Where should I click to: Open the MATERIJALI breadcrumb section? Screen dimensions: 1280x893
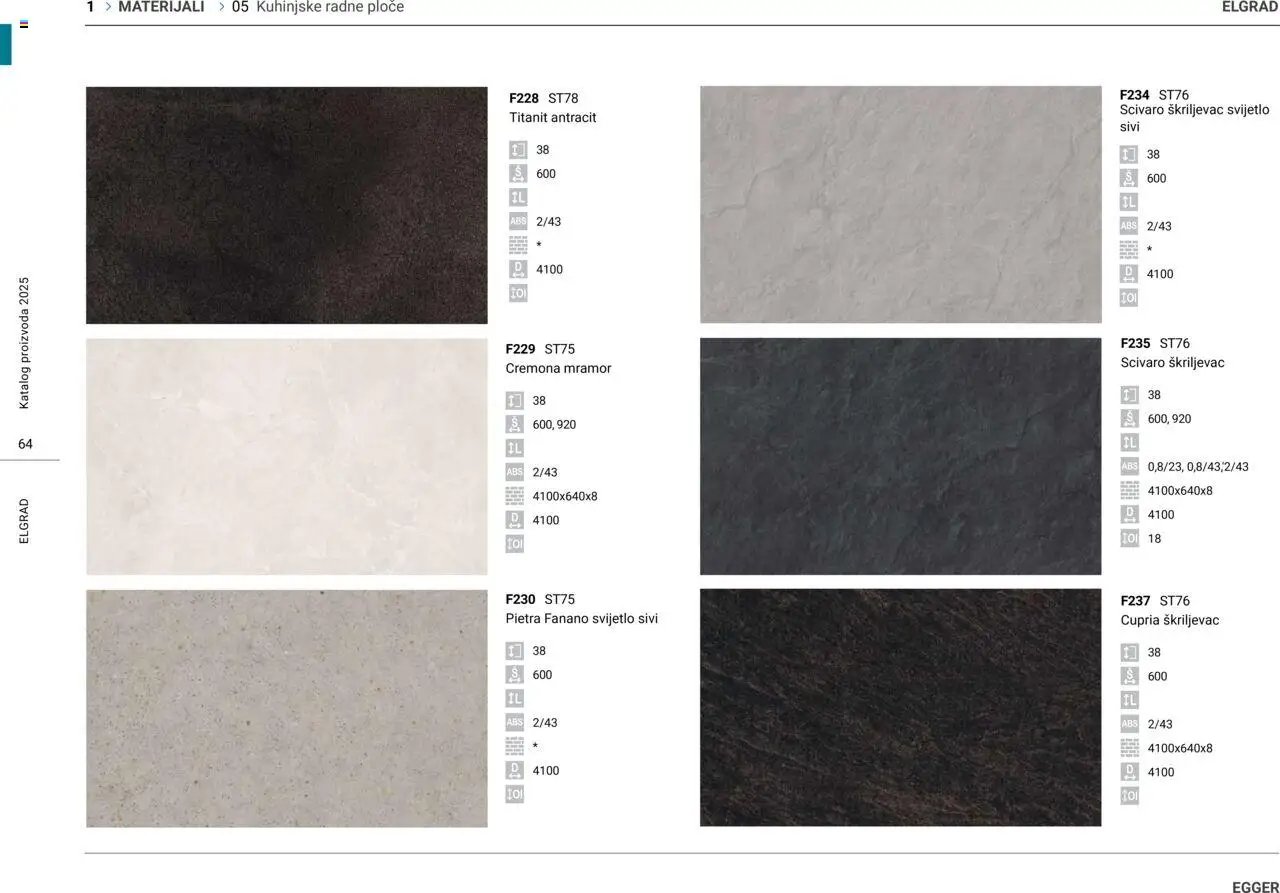[161, 7]
